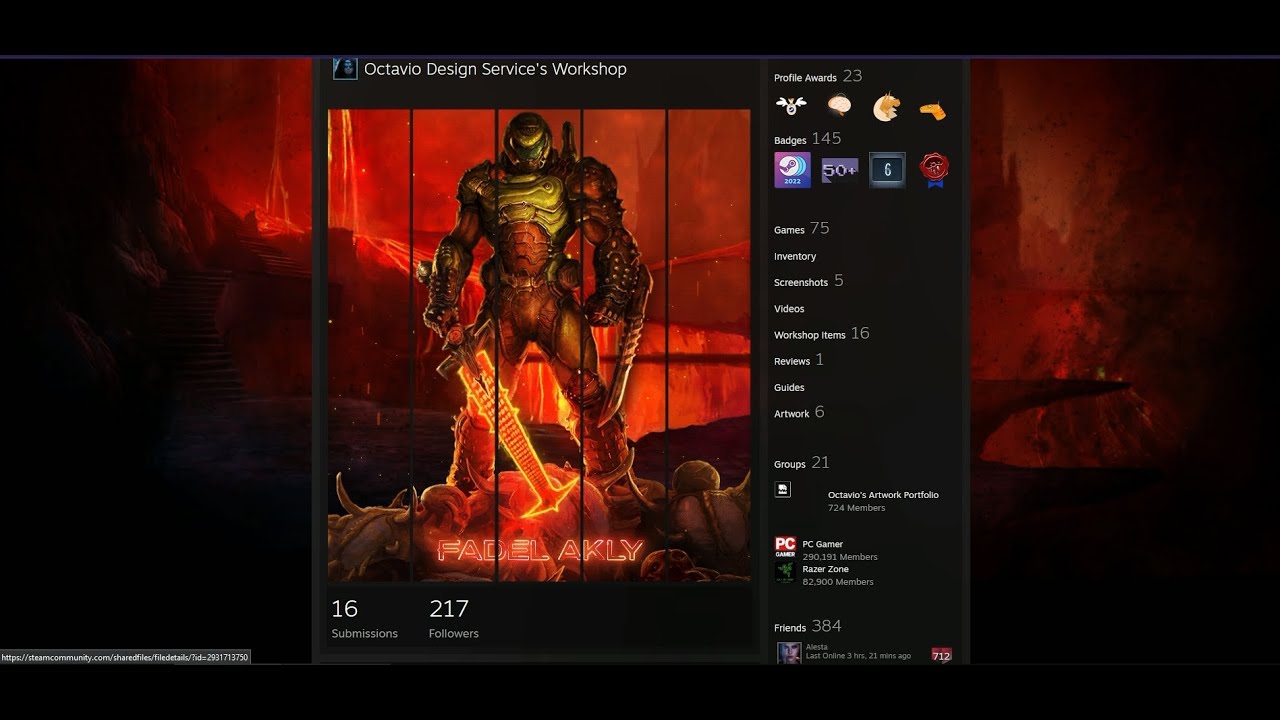Open the workshop owner avatar icon
Image resolution: width=1280 pixels, height=720 pixels.
pyautogui.click(x=345, y=68)
